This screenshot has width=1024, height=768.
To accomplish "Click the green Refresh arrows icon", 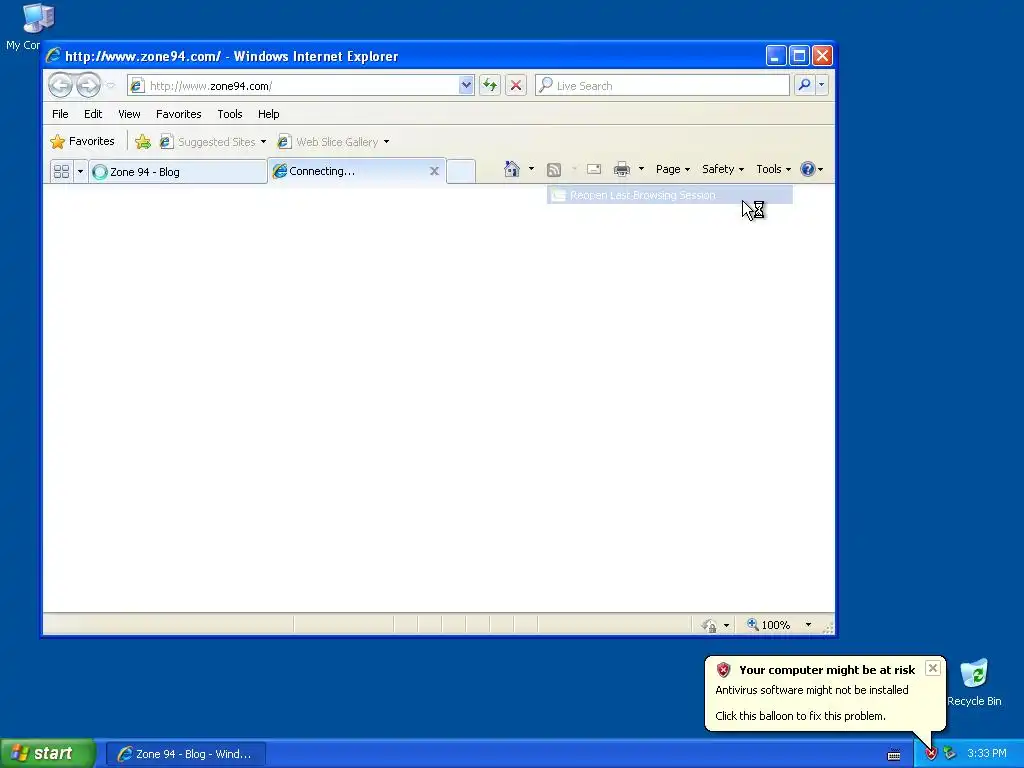I will [490, 85].
